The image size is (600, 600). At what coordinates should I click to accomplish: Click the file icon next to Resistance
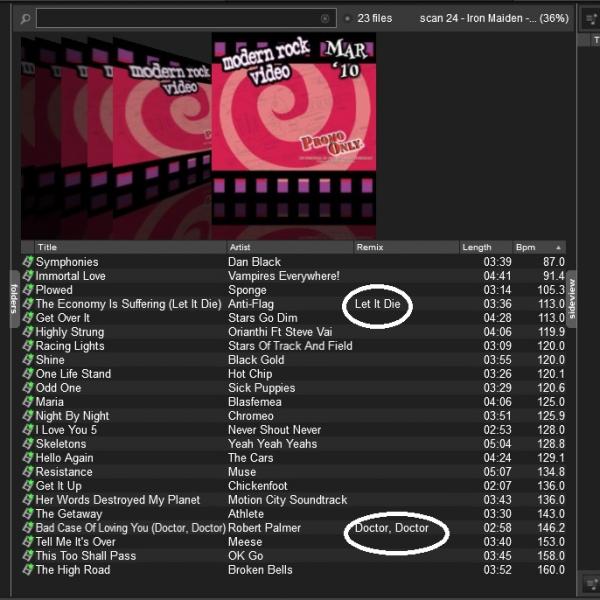[28, 472]
